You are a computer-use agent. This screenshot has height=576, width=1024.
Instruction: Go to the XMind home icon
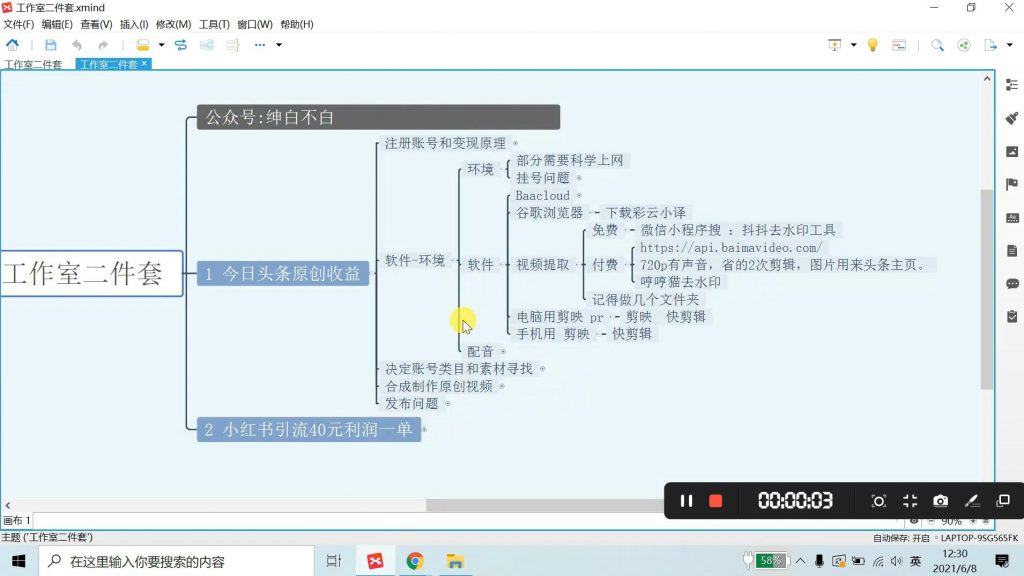[12, 45]
